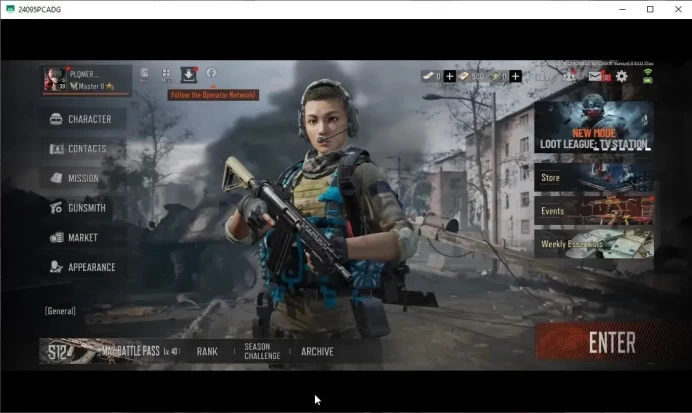This screenshot has width=692, height=413.
Task: Open the Facebook social icon
Action: [211, 73]
